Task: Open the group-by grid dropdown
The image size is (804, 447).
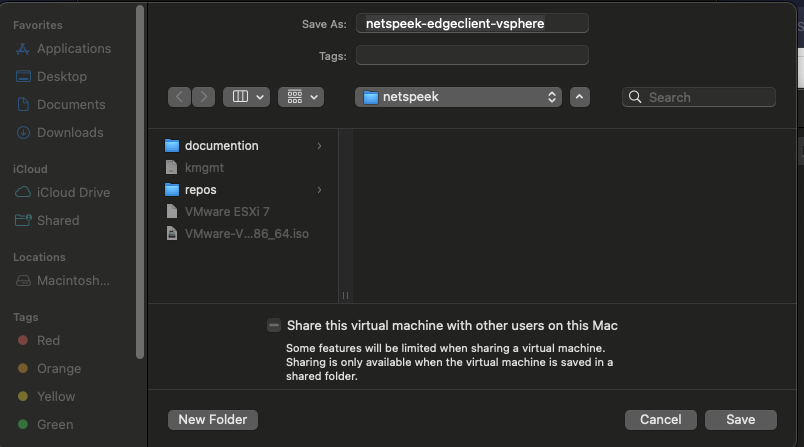Action: pos(301,97)
